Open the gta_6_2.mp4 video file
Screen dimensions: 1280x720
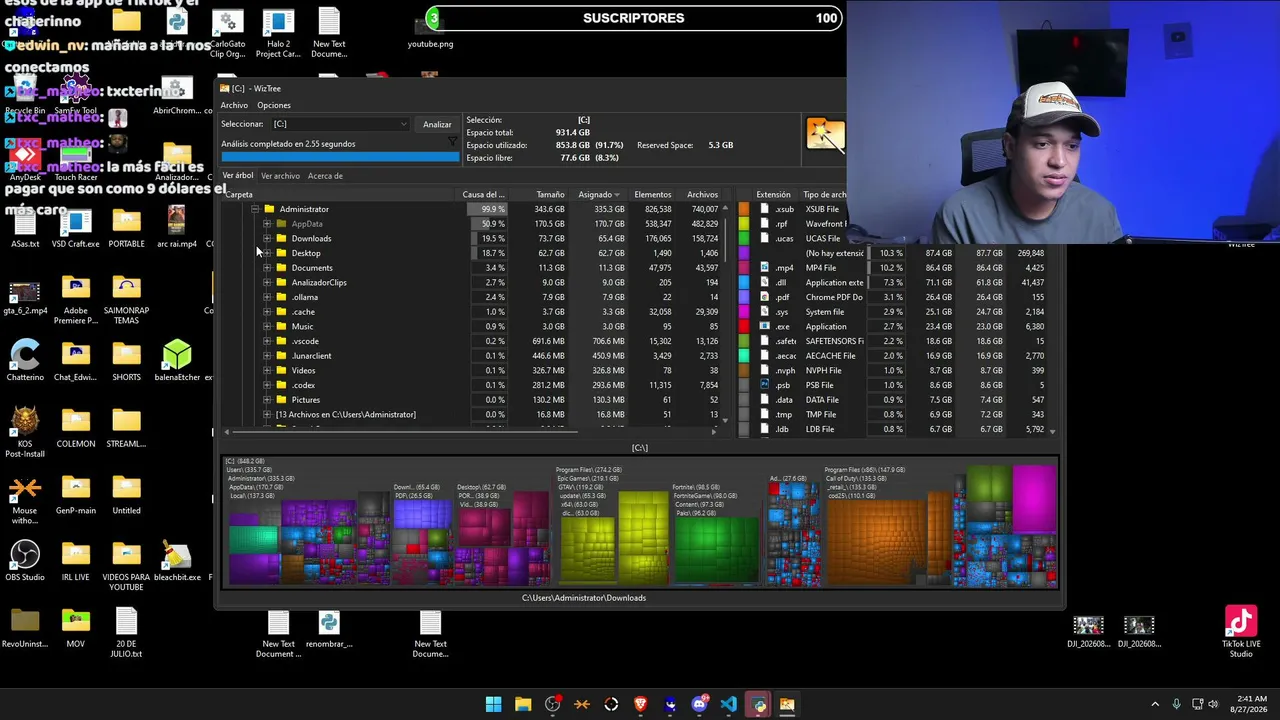pyautogui.click(x=25, y=297)
